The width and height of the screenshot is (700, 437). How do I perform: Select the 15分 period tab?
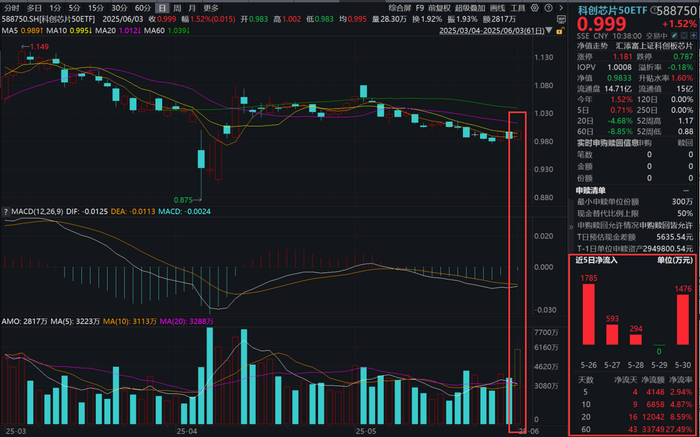(96, 8)
